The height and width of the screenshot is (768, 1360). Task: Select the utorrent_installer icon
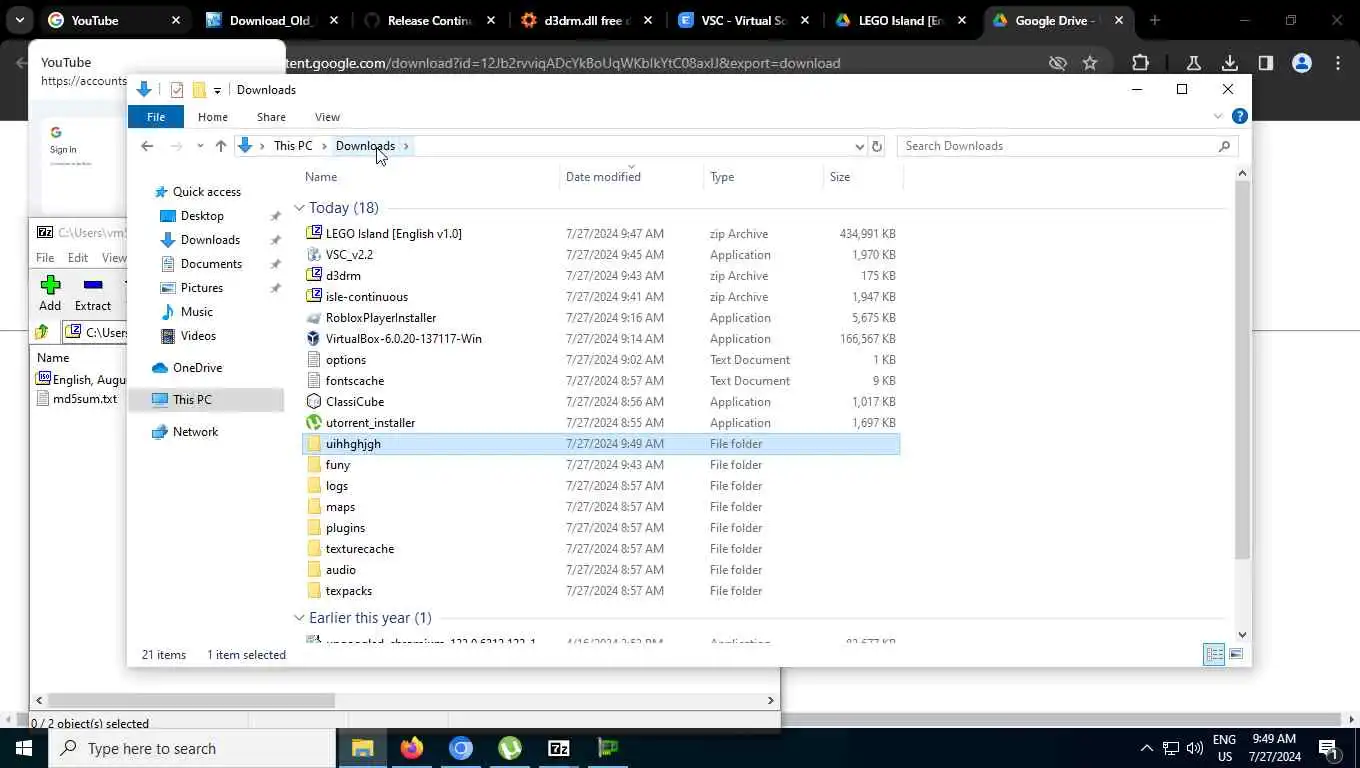[x=314, y=422]
